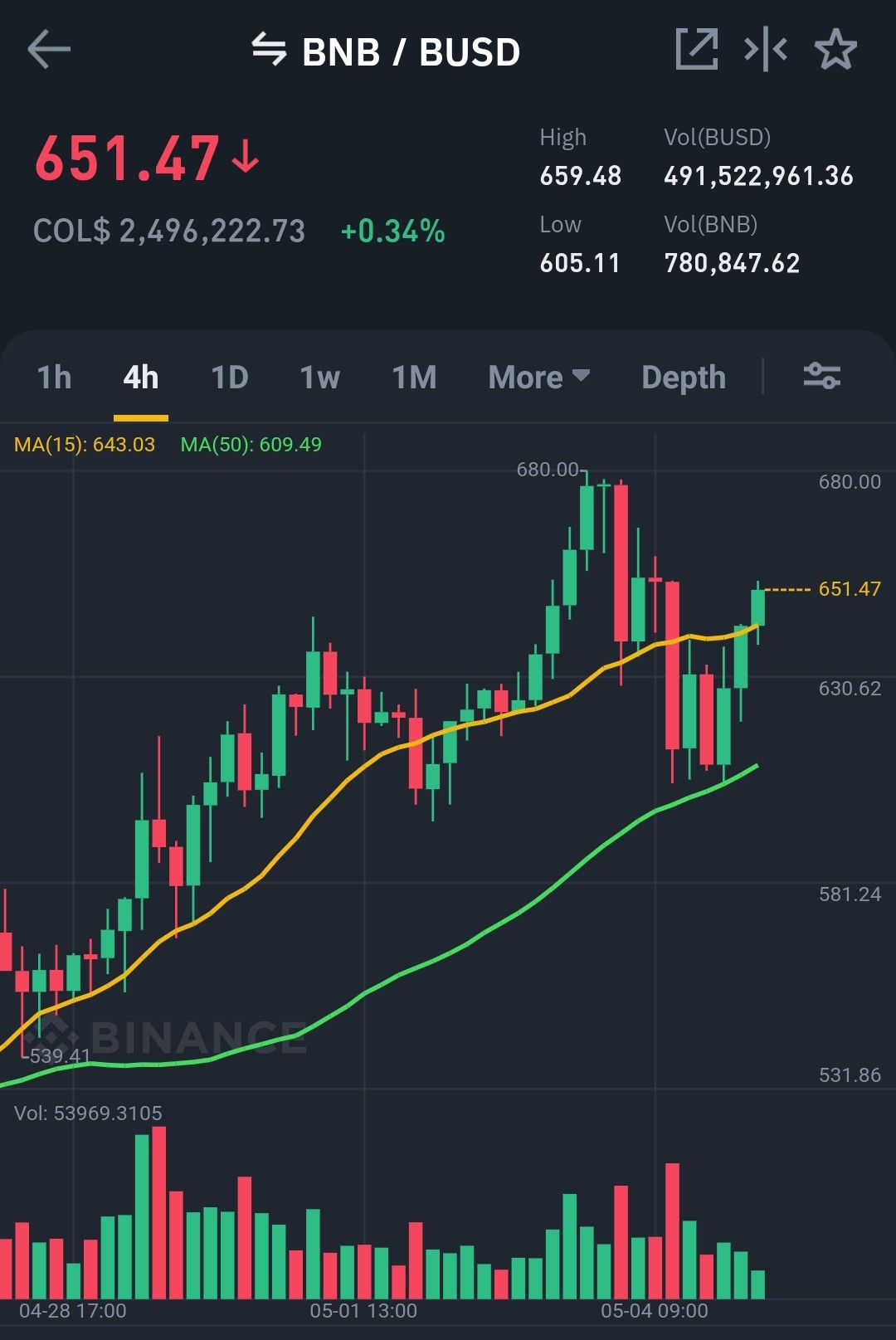Open the Depth chart view

(x=684, y=378)
